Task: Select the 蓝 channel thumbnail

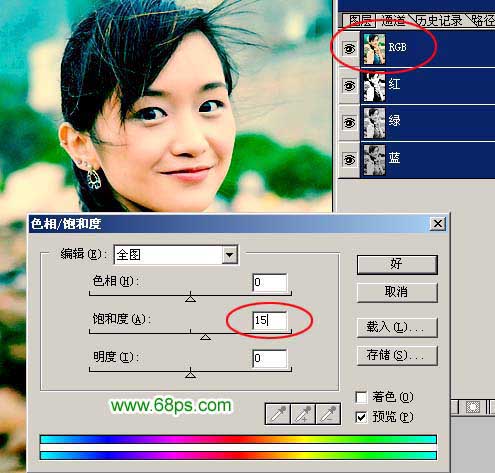Action: pos(374,160)
